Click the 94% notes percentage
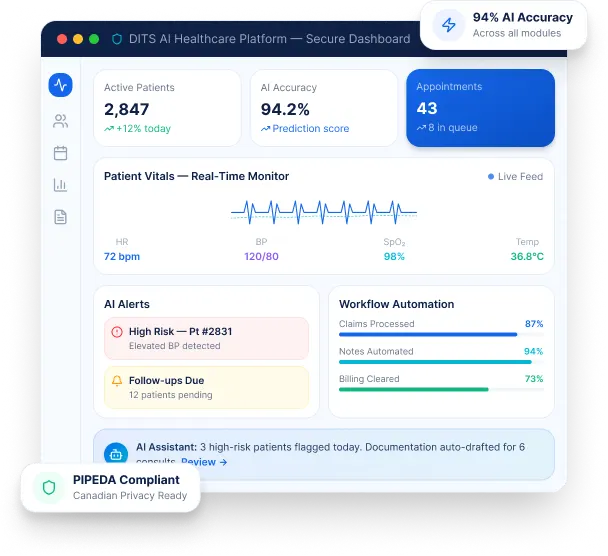Image resolution: width=608 pixels, height=556 pixels. tap(534, 351)
